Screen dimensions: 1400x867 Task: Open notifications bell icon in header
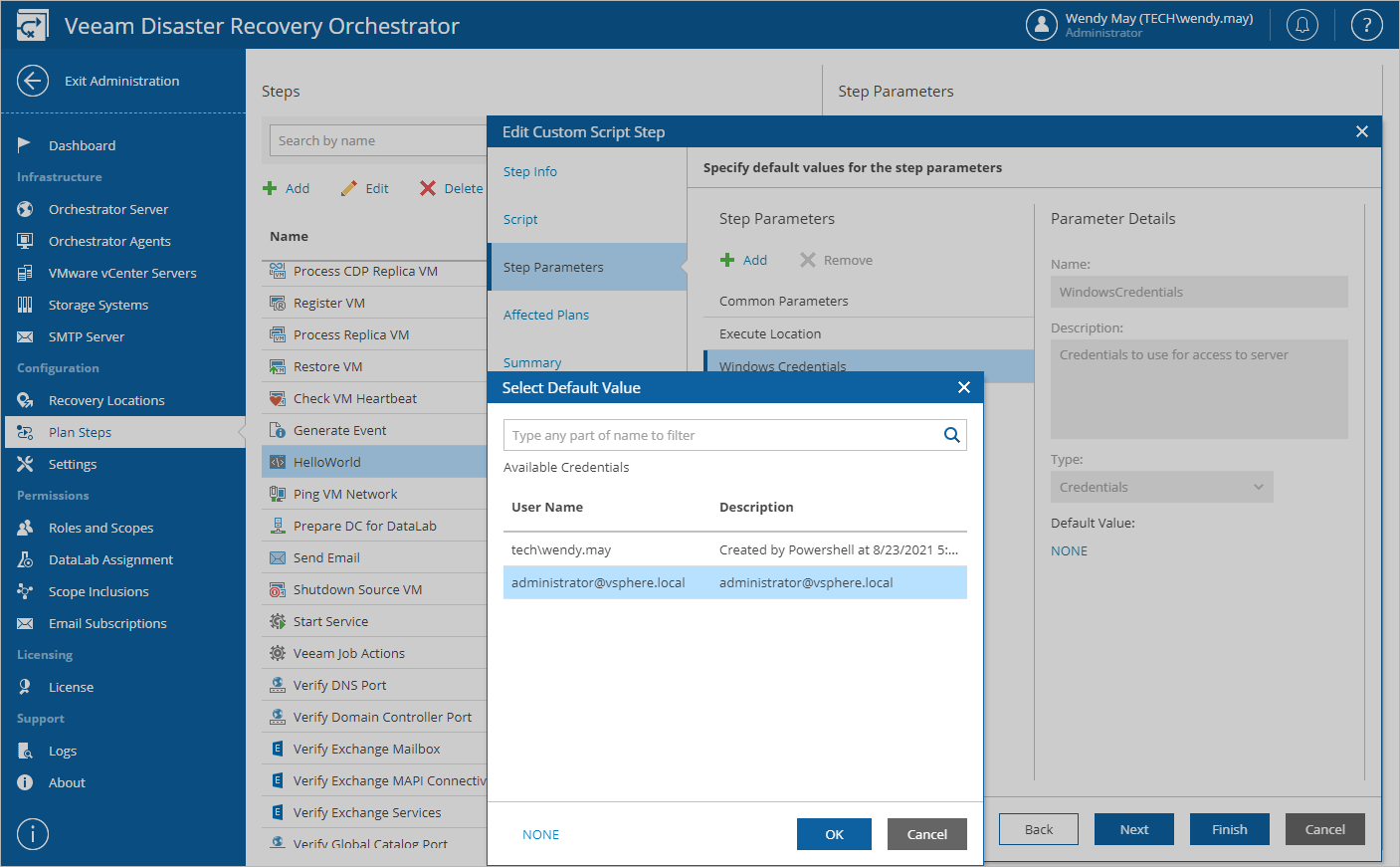(1302, 25)
